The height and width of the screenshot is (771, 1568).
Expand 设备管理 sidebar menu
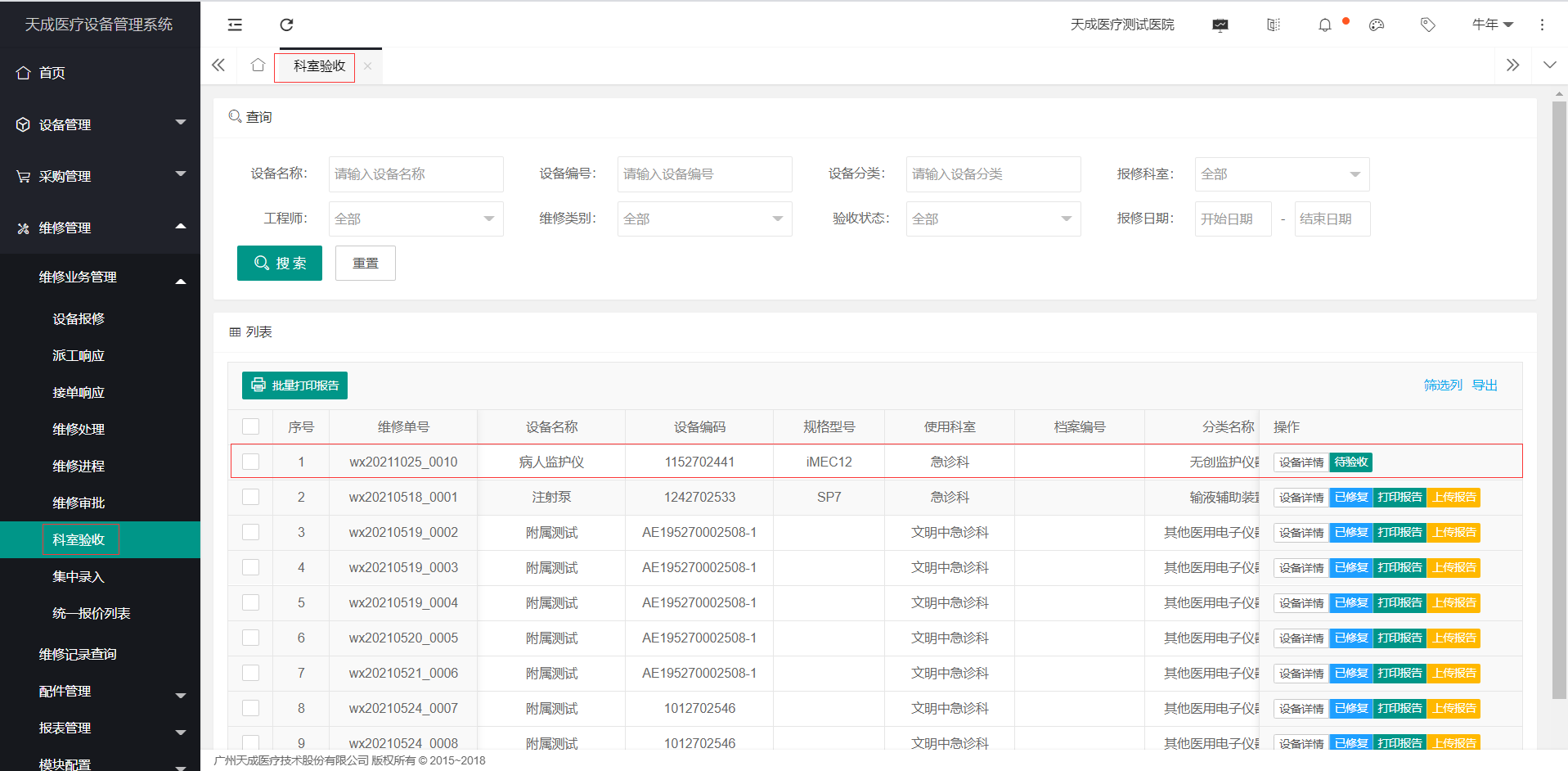[x=100, y=124]
